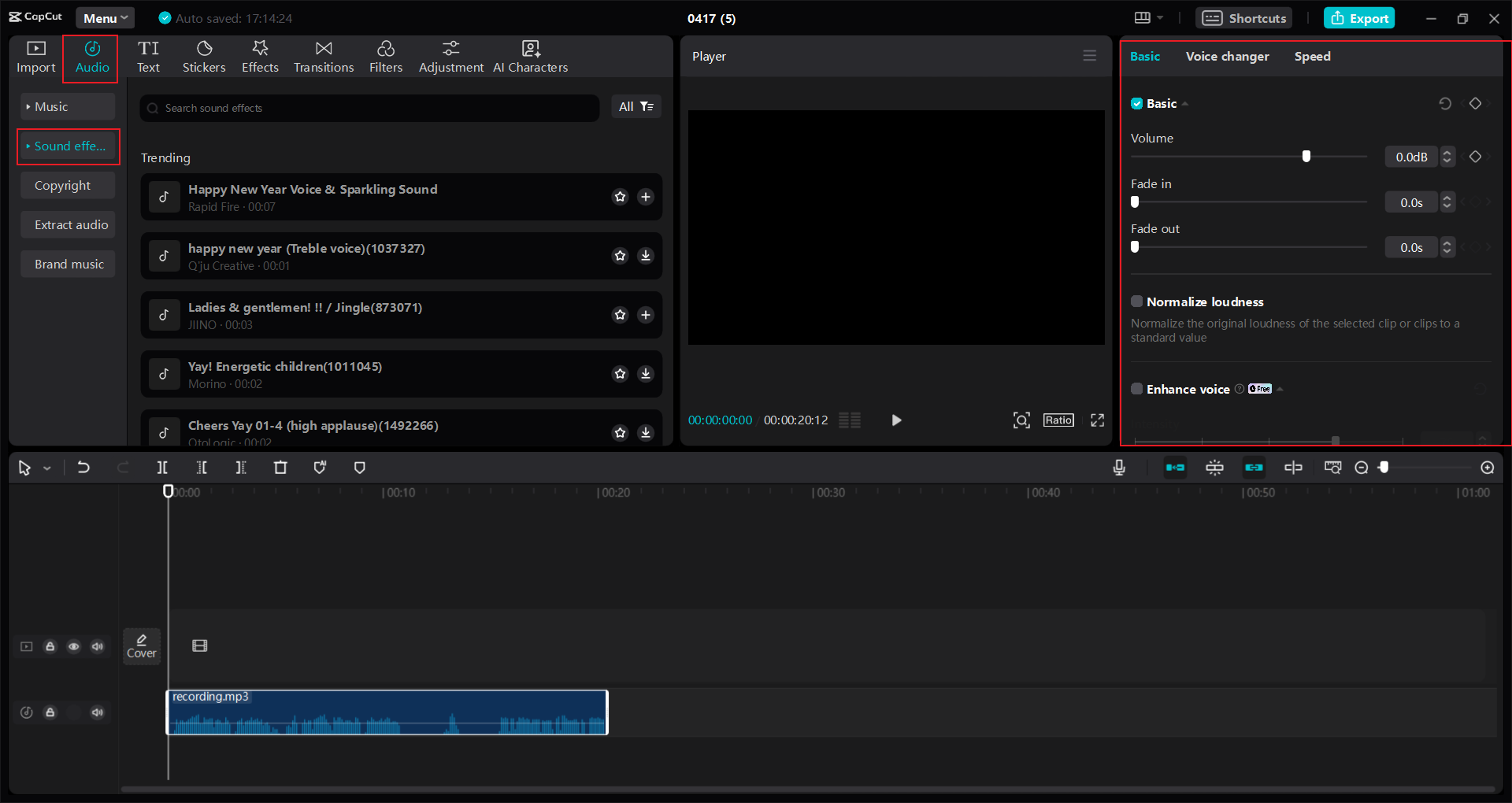Uncheck the Basic section checkbox
This screenshot has width=1512, height=803.
point(1136,103)
